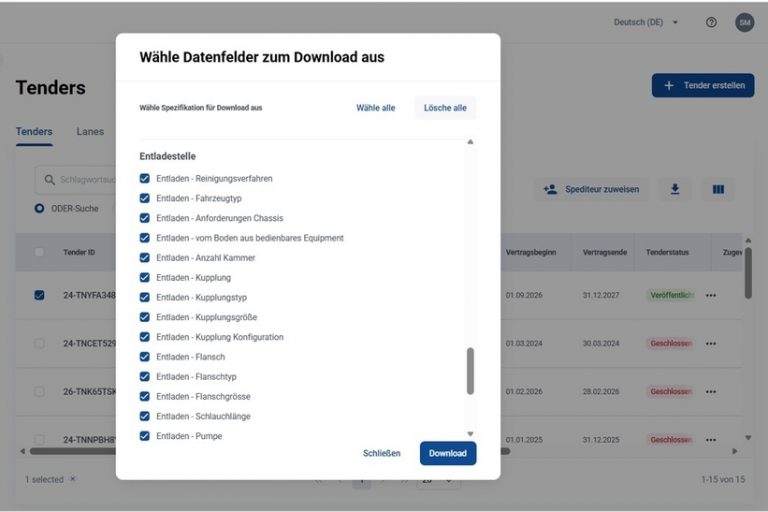
Task: Open the three-dot menu for 24-TNCET529 row
Action: pos(711,343)
